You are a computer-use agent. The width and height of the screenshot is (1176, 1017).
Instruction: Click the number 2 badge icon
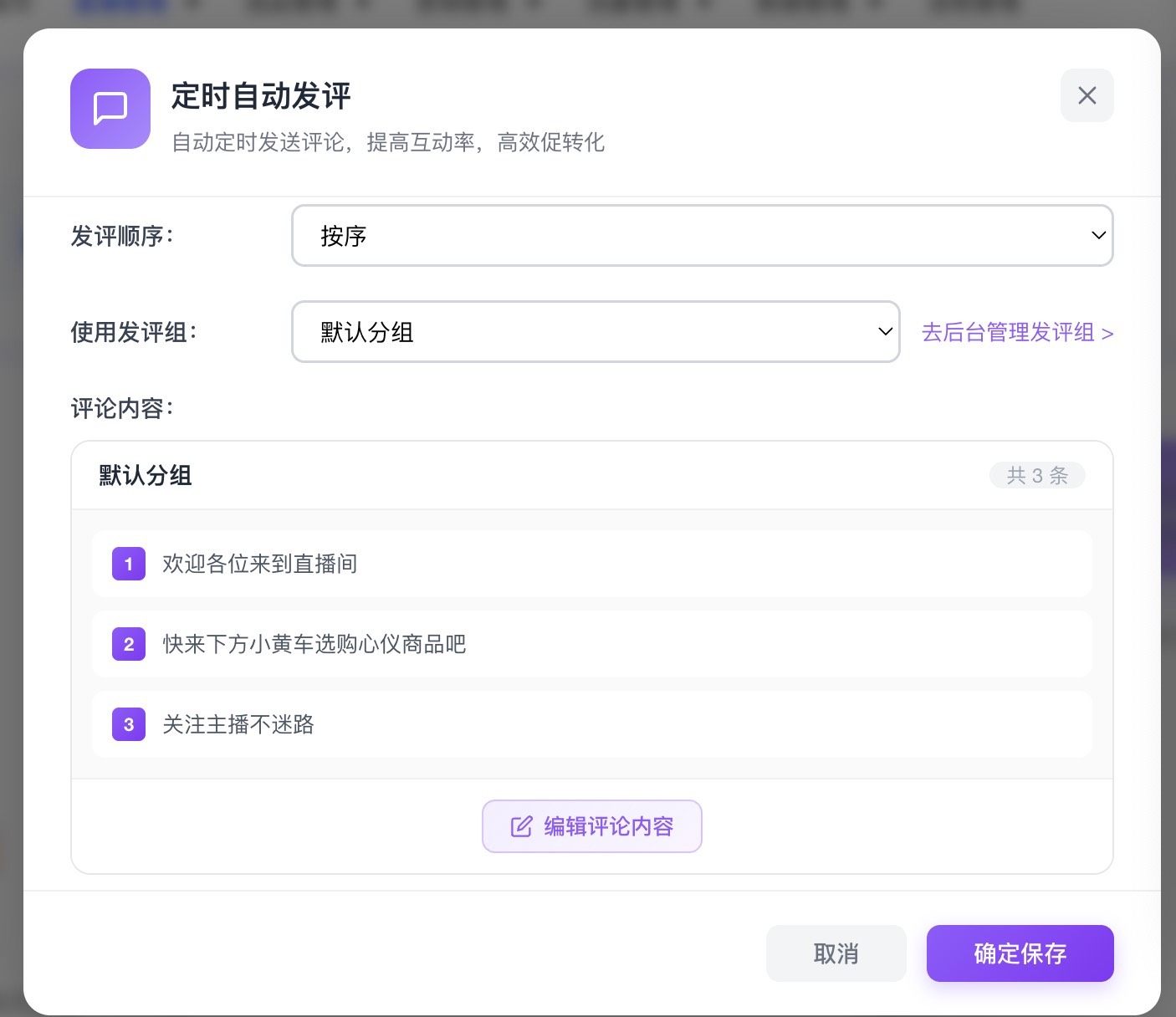coord(129,644)
